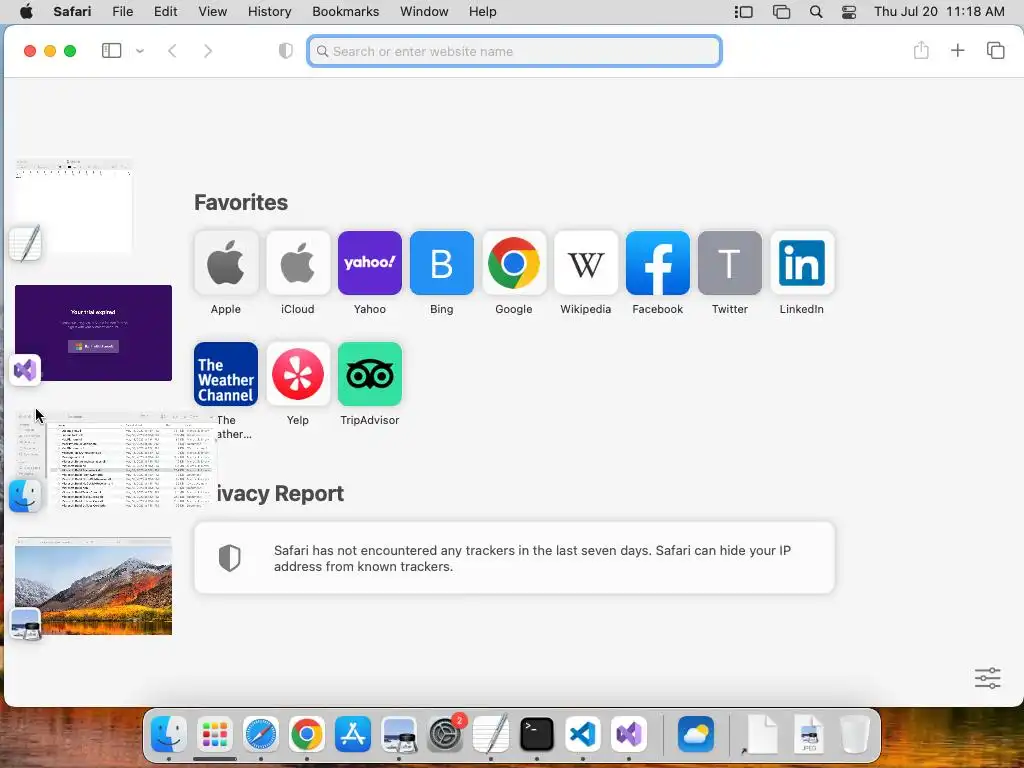Image resolution: width=1024 pixels, height=768 pixels.
Task: Open the TripAdvisor favorite
Action: [370, 374]
